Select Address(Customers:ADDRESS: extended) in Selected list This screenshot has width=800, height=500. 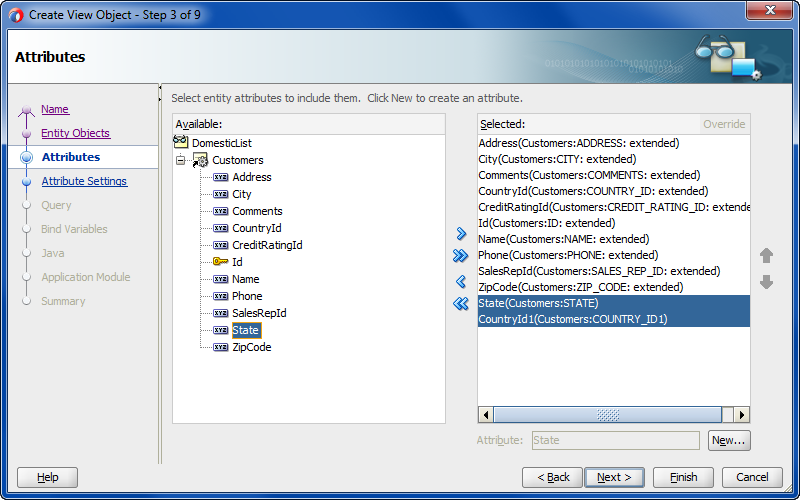tap(614, 143)
